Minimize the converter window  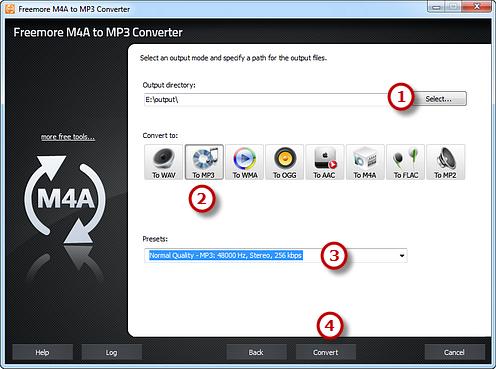point(436,7)
